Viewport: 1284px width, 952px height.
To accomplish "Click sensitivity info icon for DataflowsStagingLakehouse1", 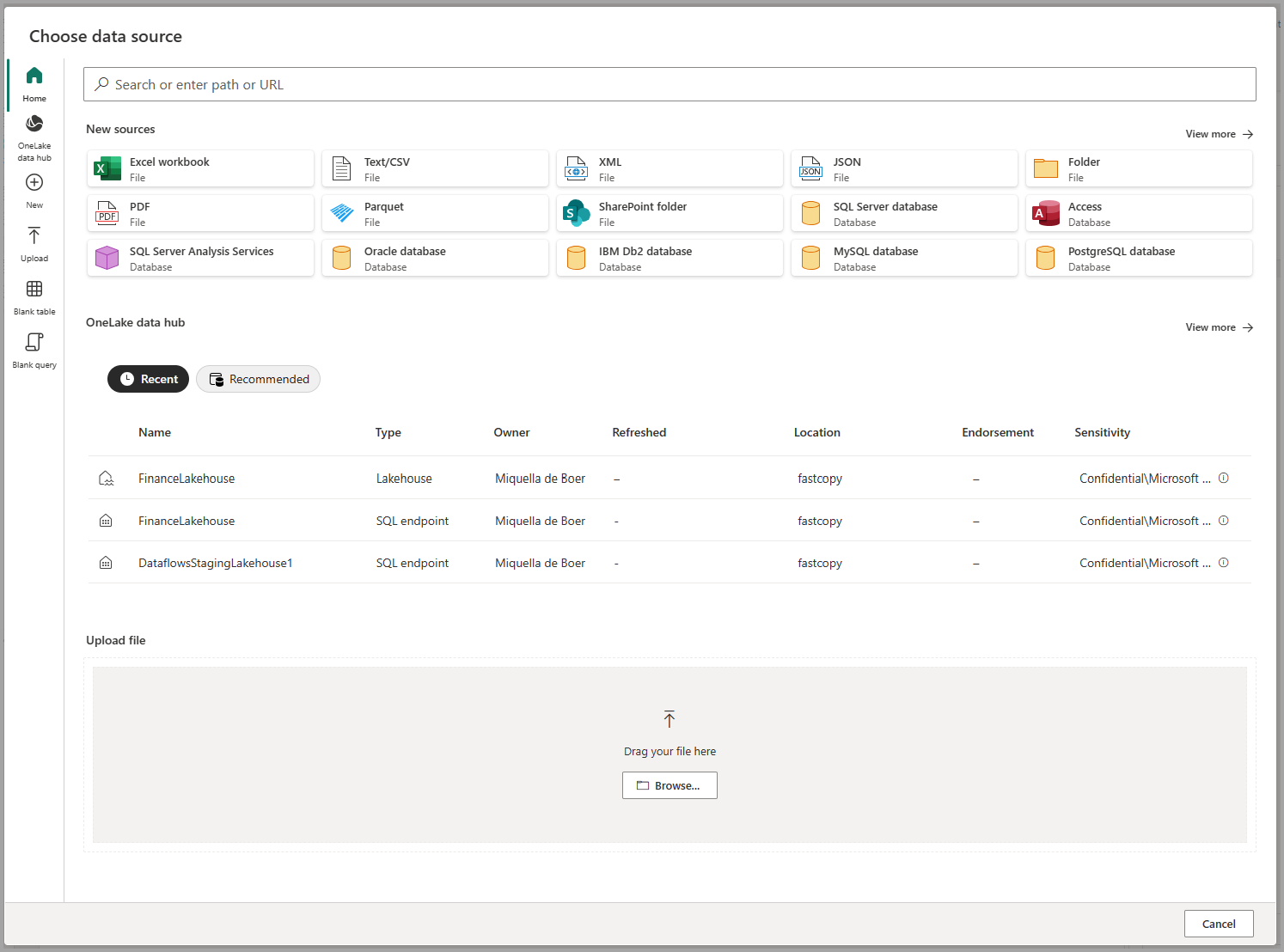I will pos(1224,563).
